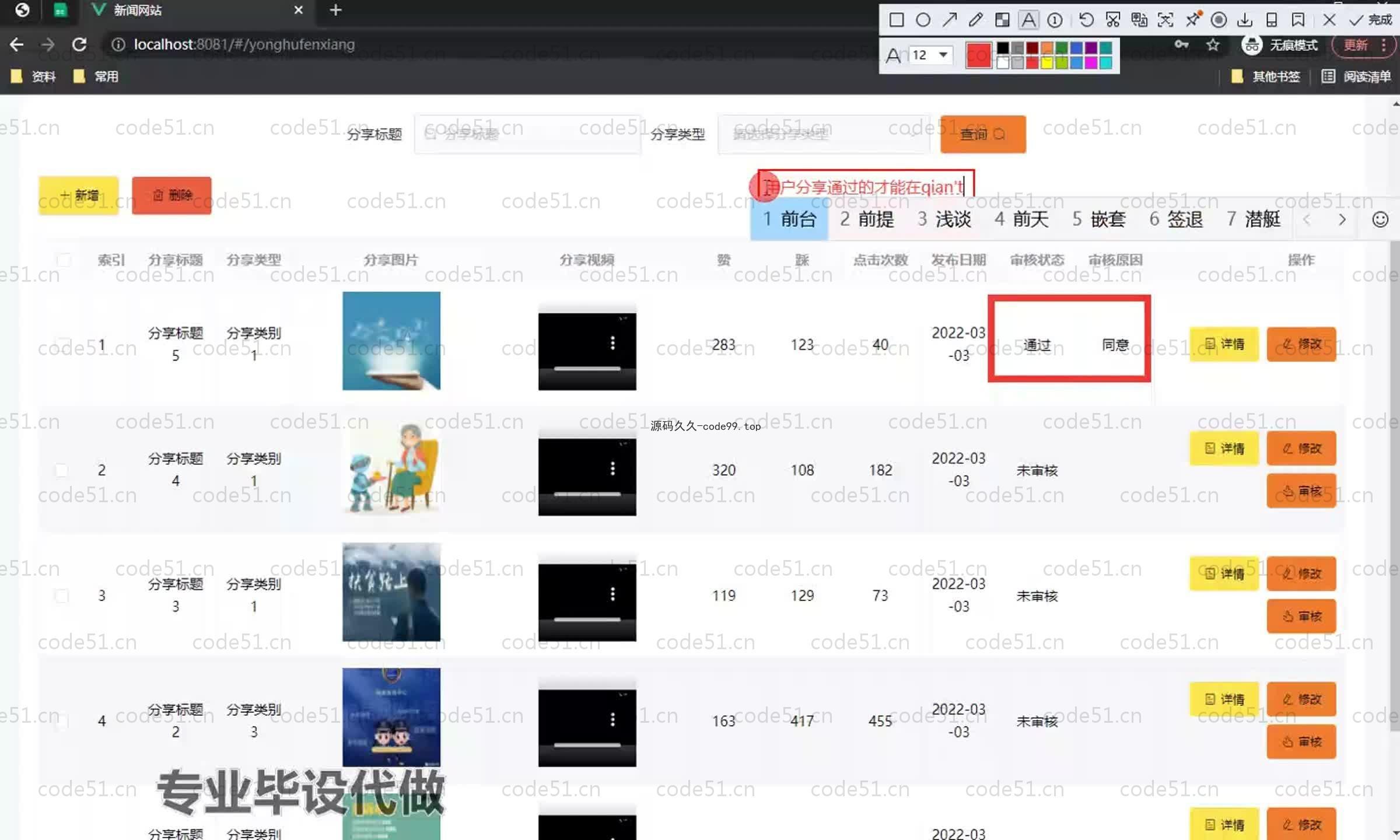Check the row with index 2
The height and width of the screenshot is (840, 1400).
click(x=61, y=470)
